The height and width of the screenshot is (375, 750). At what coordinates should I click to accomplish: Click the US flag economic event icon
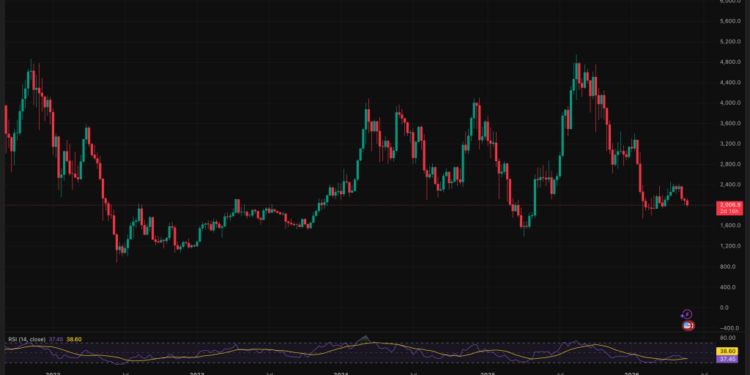click(687, 326)
